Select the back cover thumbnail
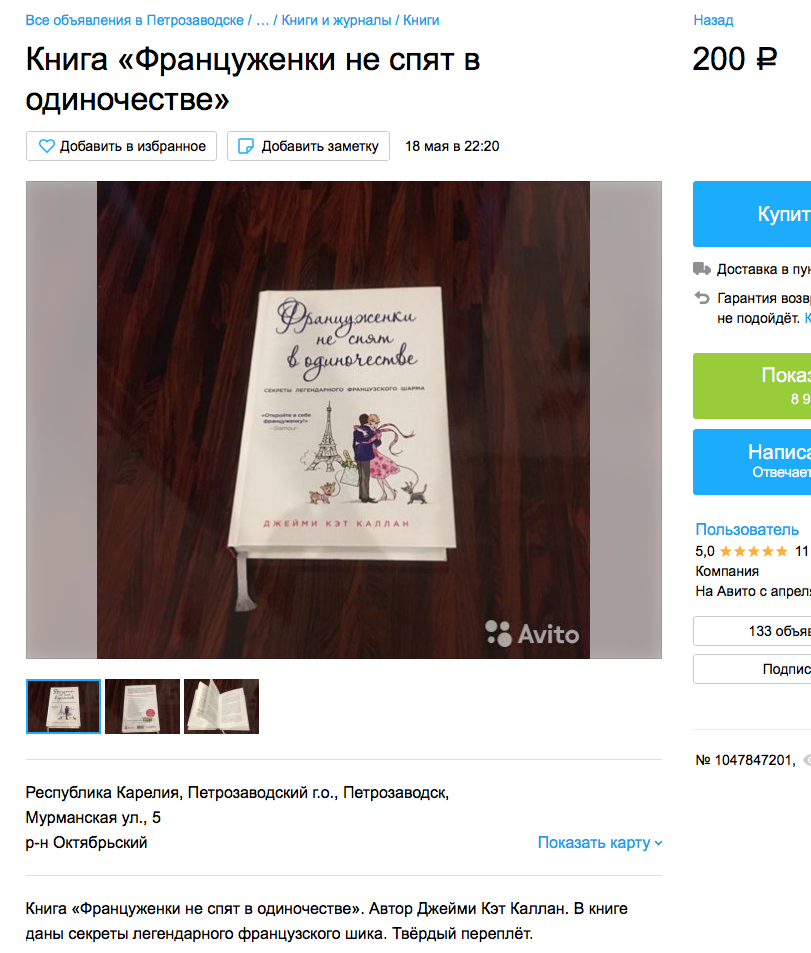The width and height of the screenshot is (811, 953). 142,706
